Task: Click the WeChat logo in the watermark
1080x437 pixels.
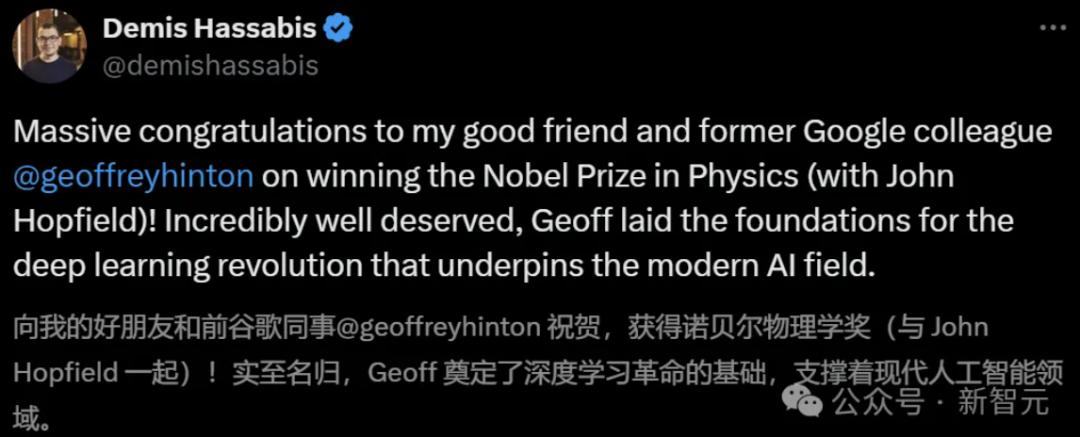Action: (x=807, y=402)
